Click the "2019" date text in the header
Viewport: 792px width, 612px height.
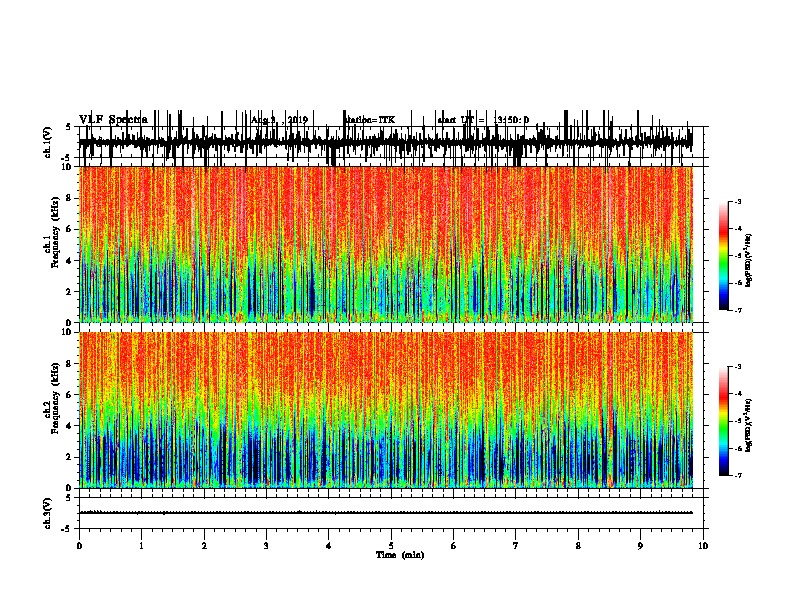coord(298,120)
